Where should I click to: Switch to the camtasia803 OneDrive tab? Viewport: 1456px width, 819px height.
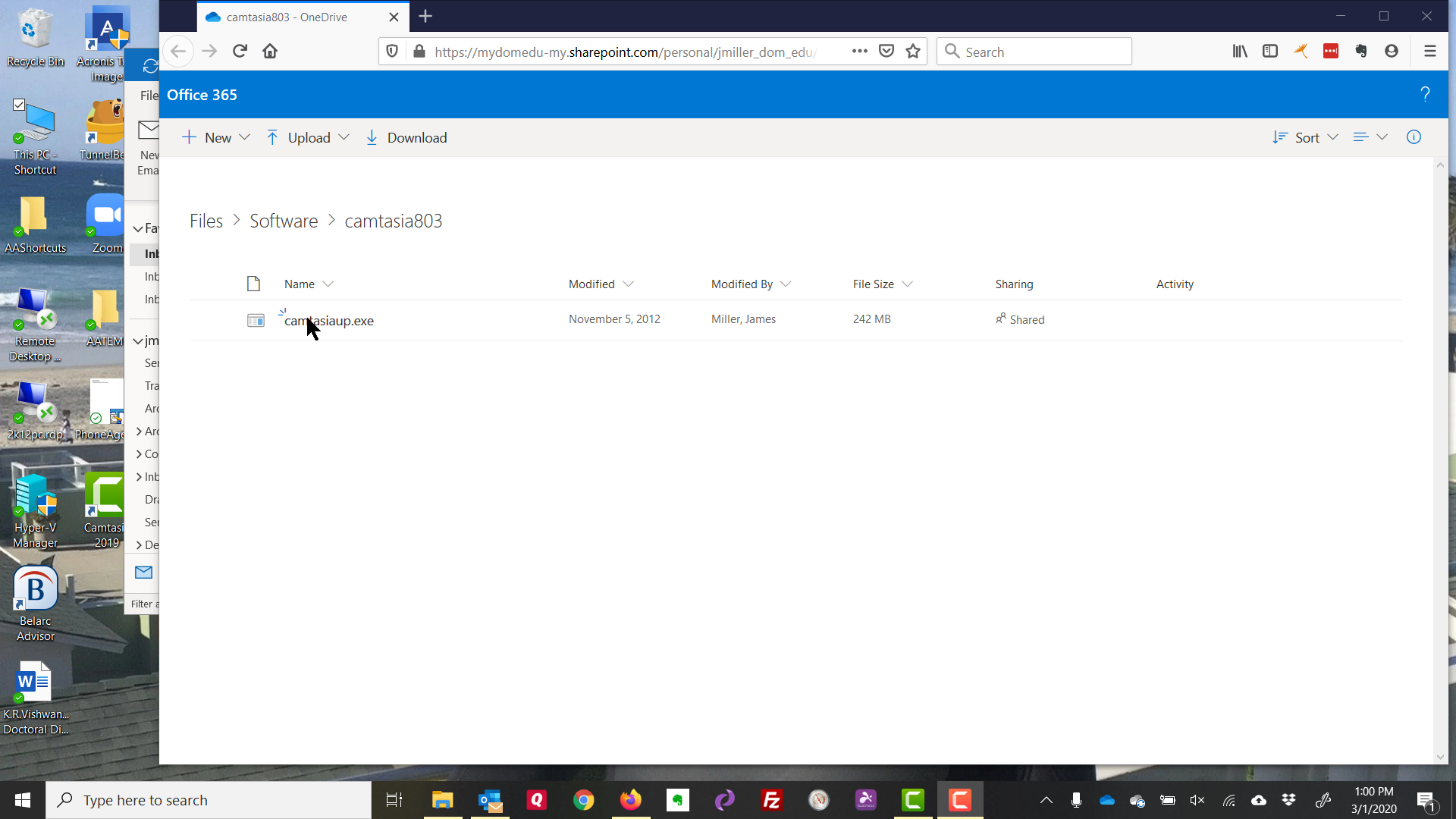click(288, 17)
